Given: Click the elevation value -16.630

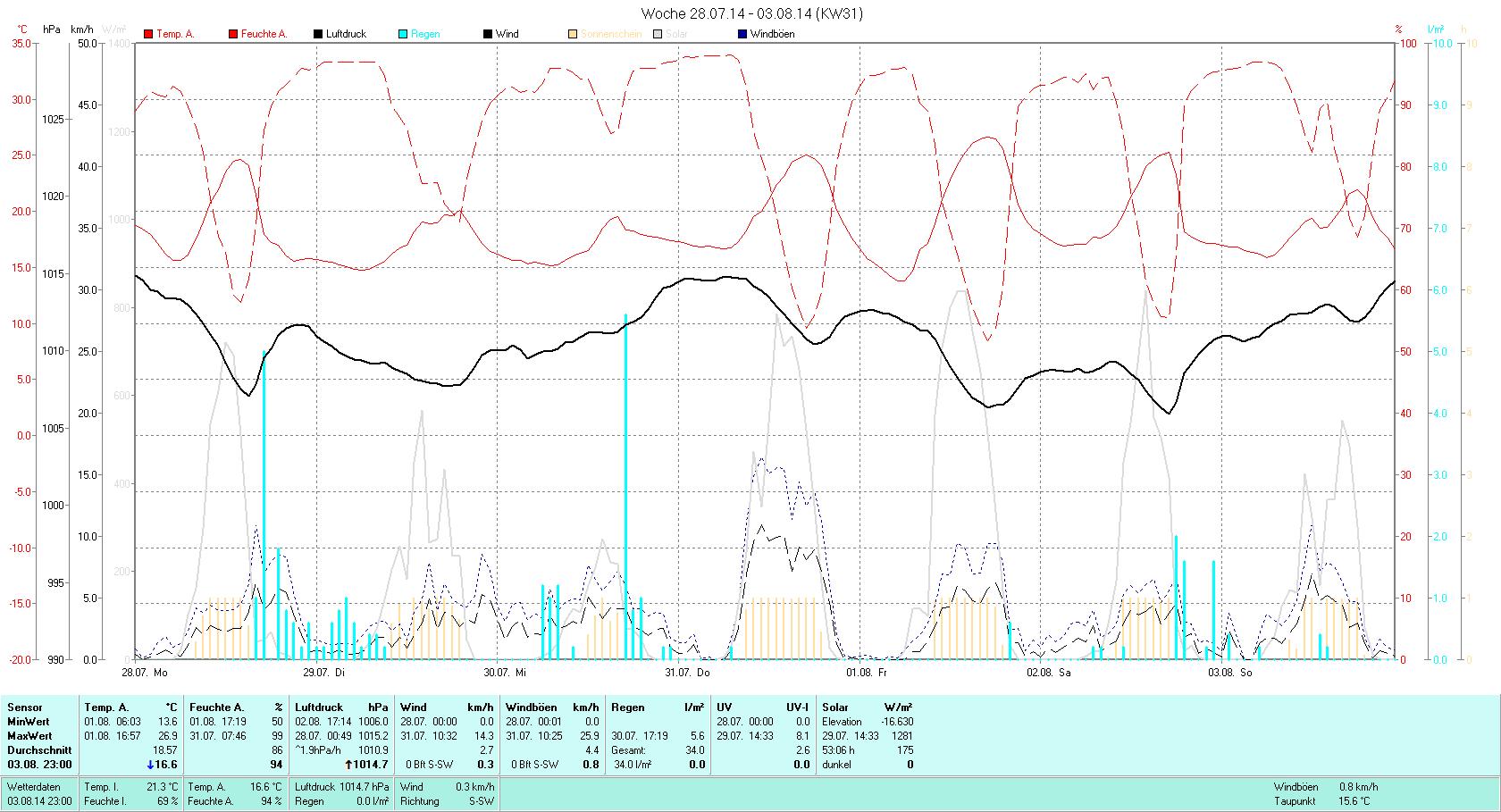Looking at the screenshot, I should (x=897, y=722).
